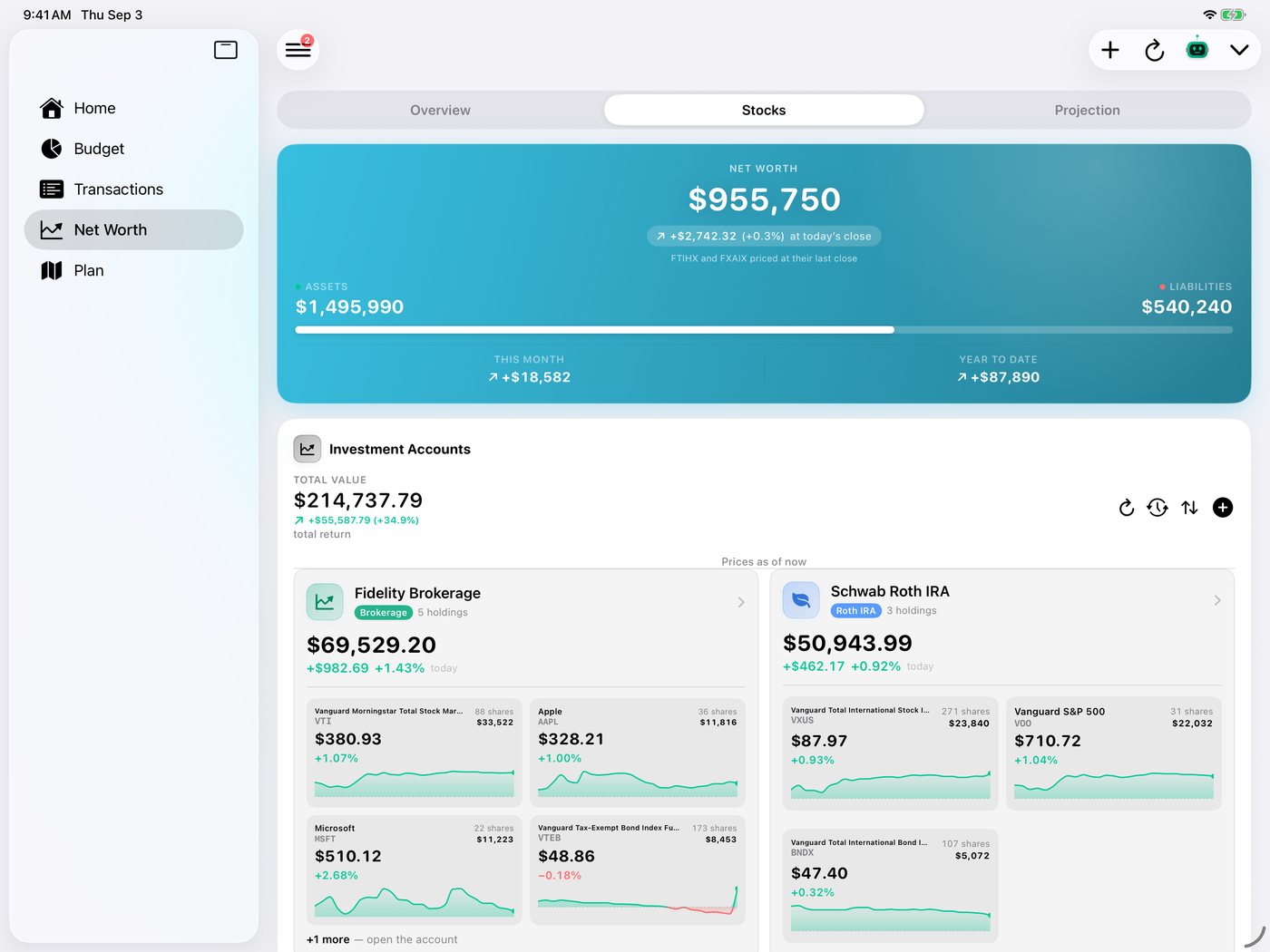Open Budget in sidebar

click(x=133, y=149)
